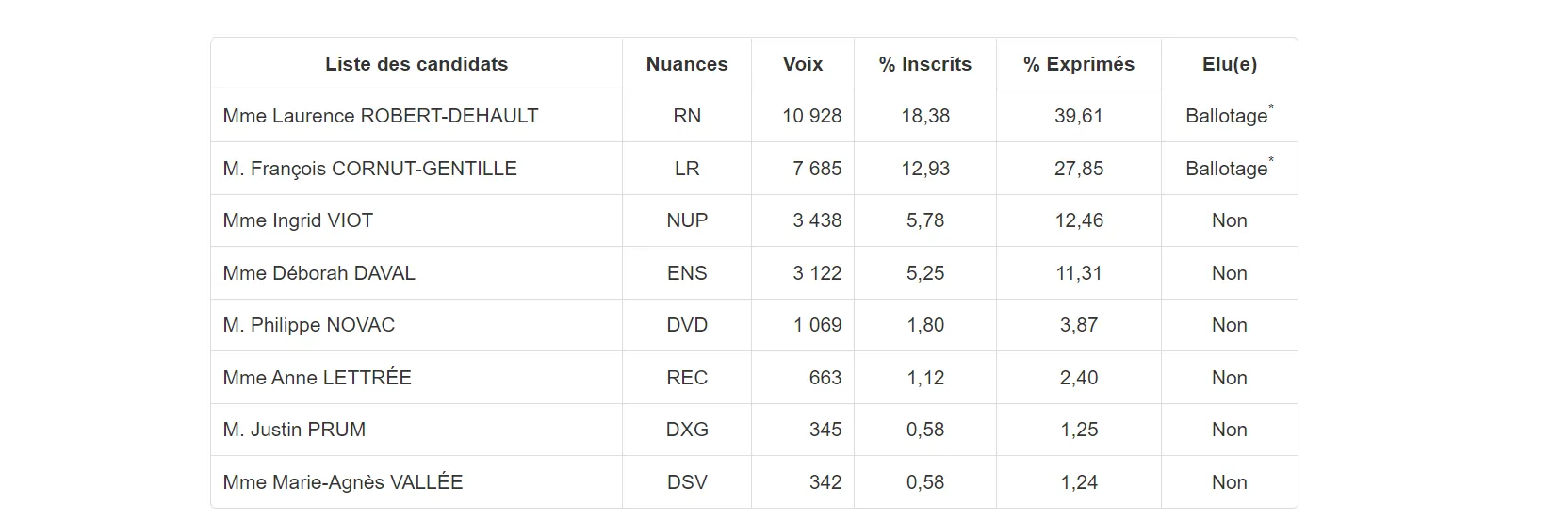Image resolution: width=1568 pixels, height=521 pixels.
Task: Click the 'Liste des candidats' column header
Action: tap(416, 64)
